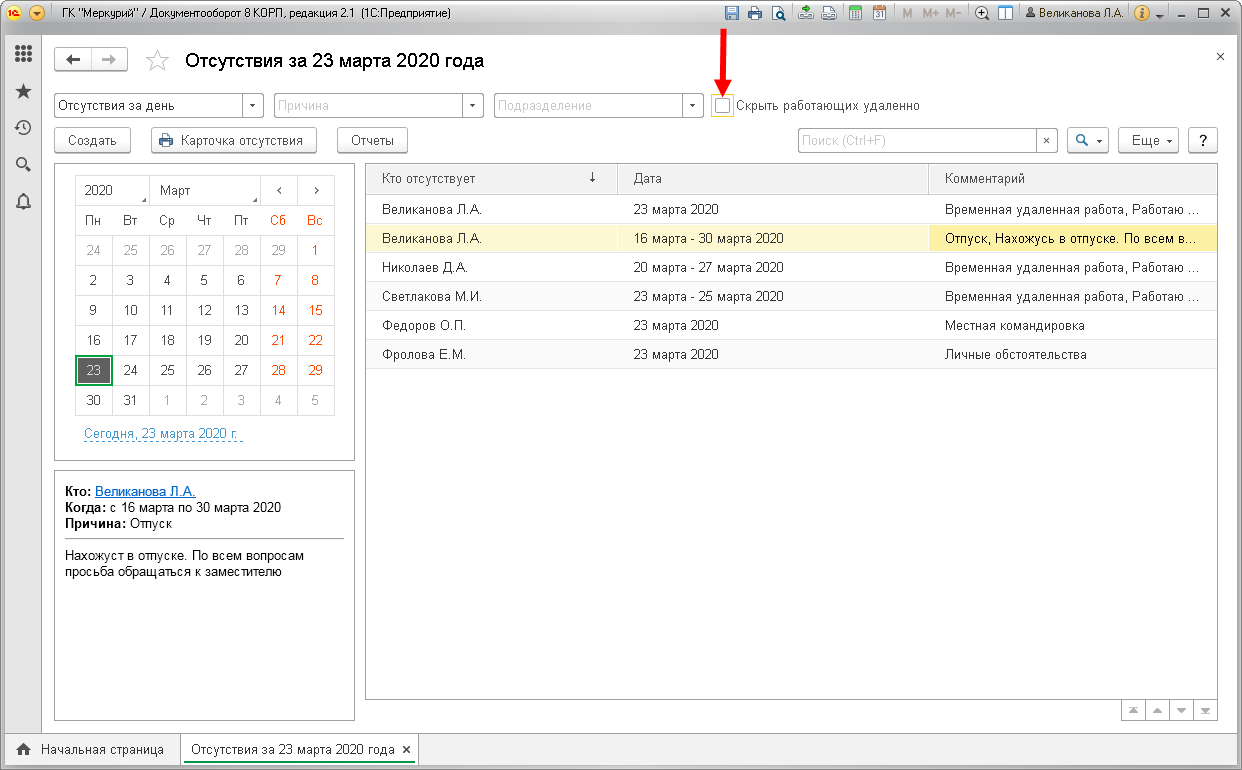Select the 'Светлакова М.И.' row

791,296
